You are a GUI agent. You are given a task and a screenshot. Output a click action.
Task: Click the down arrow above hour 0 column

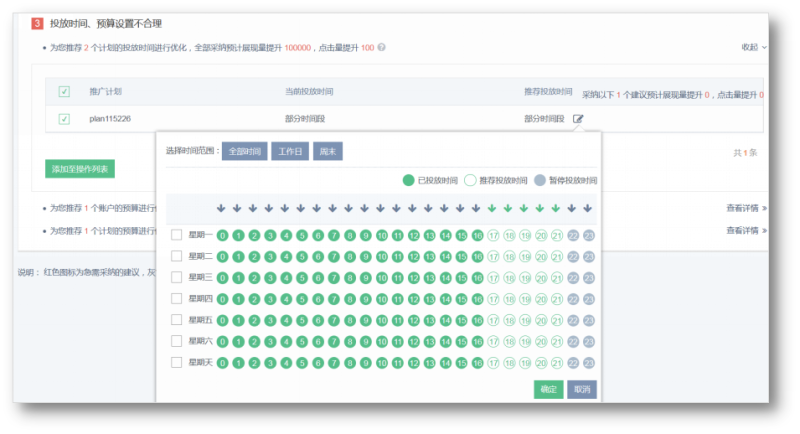(221, 208)
